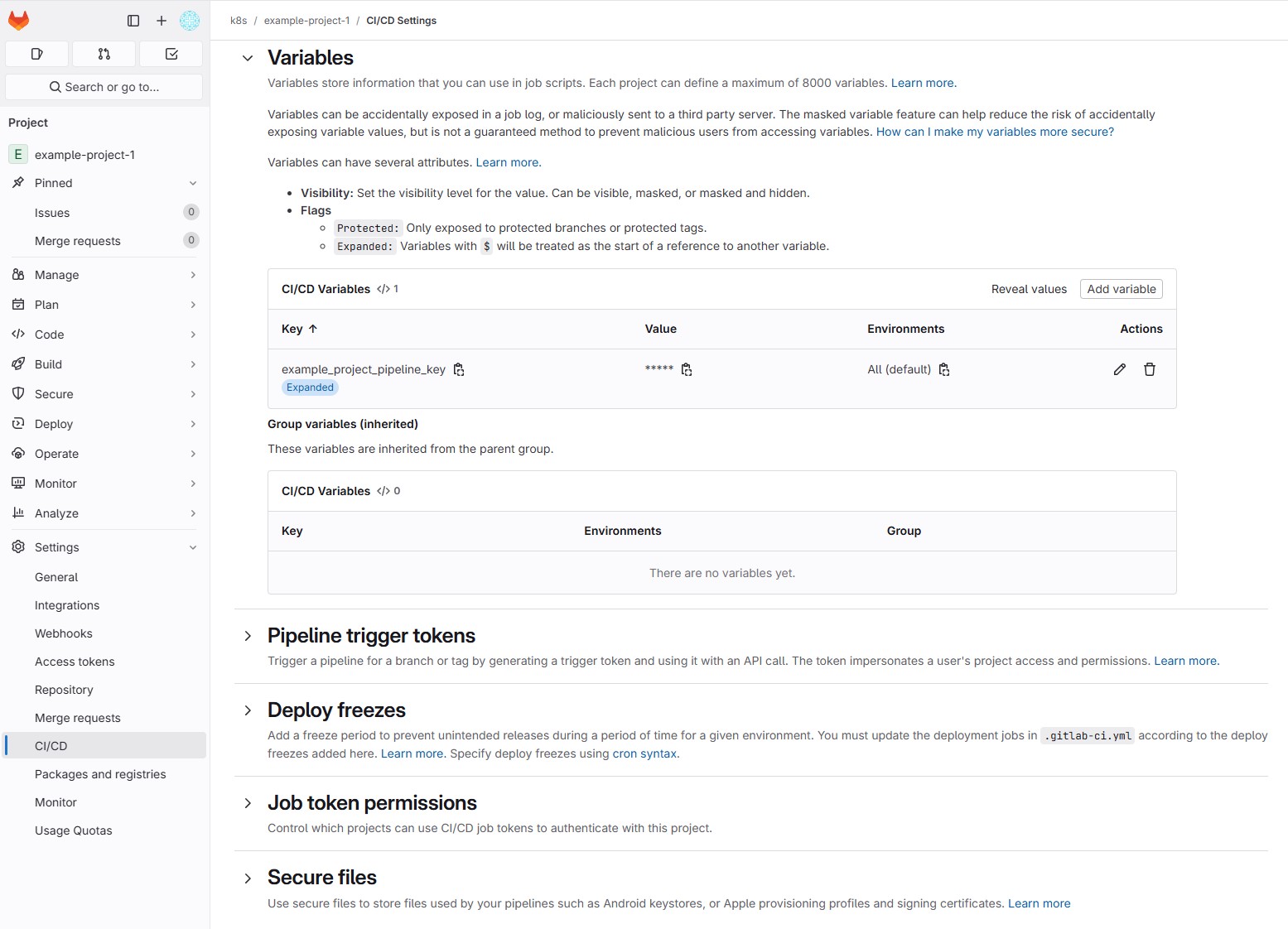Sort variables by Key column
This screenshot has width=1288, height=929.
pos(300,329)
